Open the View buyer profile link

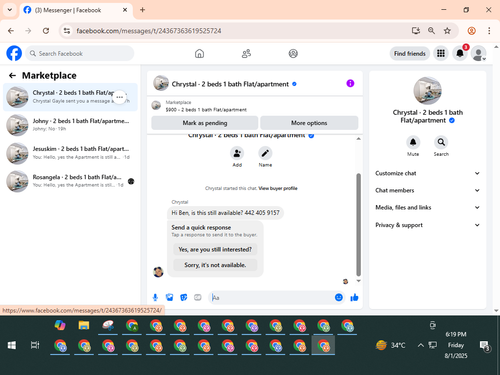tap(278, 188)
